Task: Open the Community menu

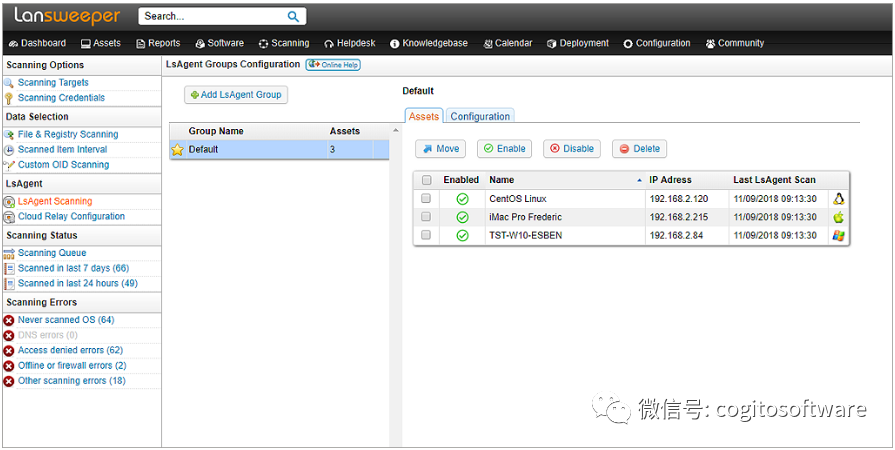Action: point(735,43)
